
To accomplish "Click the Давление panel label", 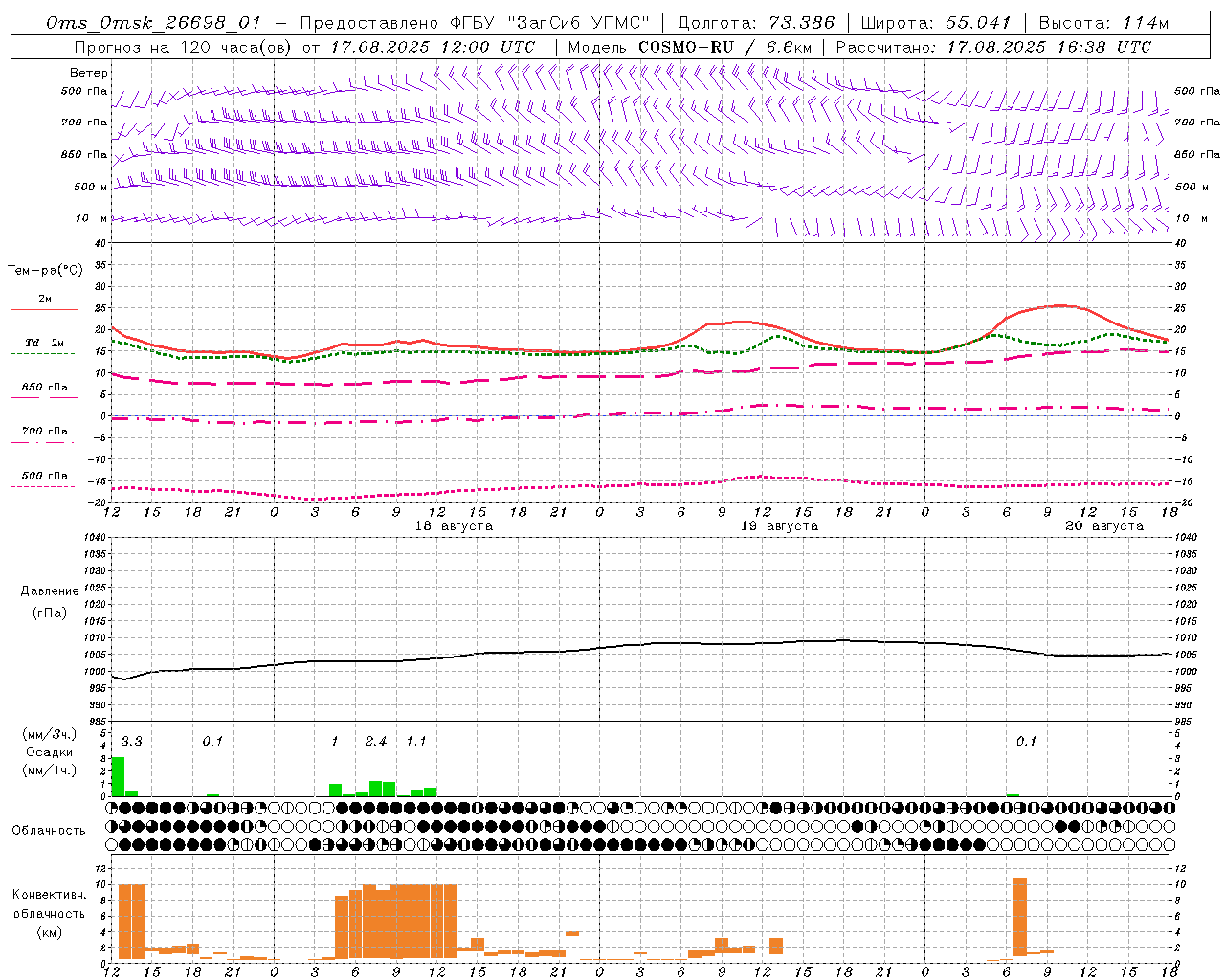I will [x=50, y=591].
